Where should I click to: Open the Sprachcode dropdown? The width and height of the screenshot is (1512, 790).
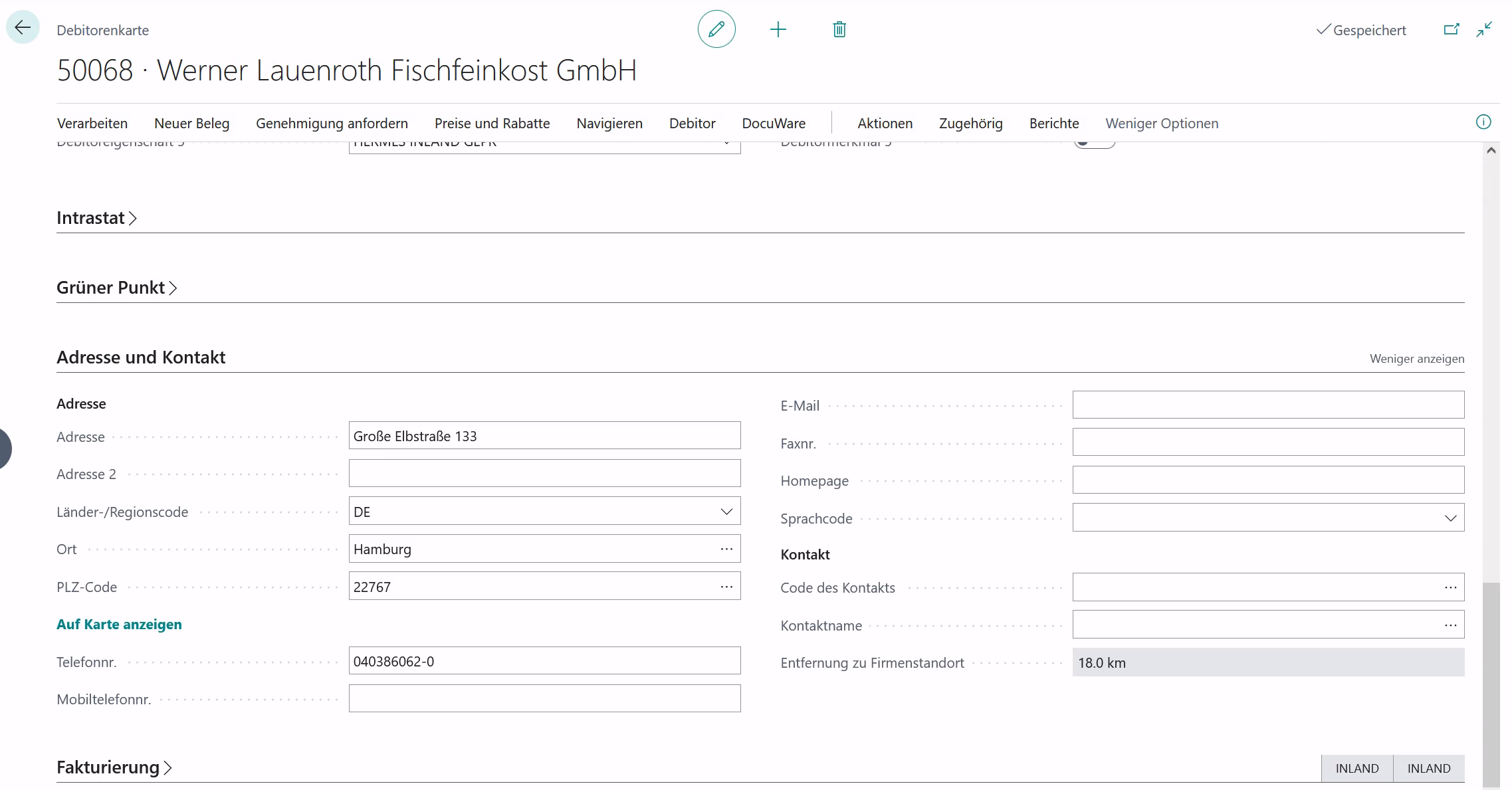[1450, 518]
